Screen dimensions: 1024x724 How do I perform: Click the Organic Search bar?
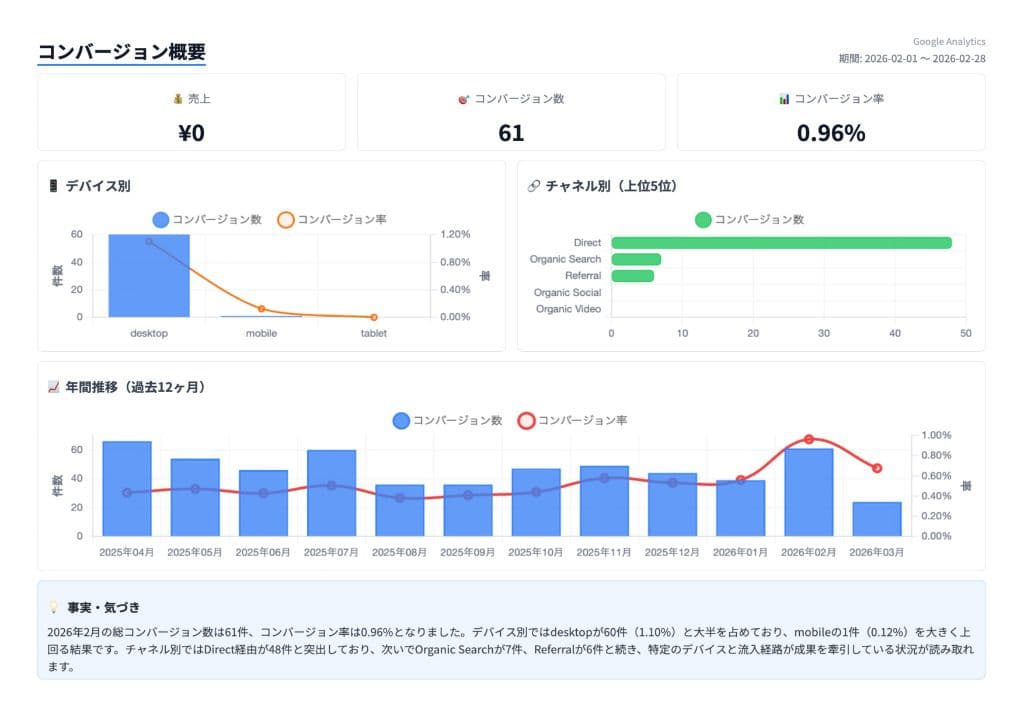pos(636,259)
